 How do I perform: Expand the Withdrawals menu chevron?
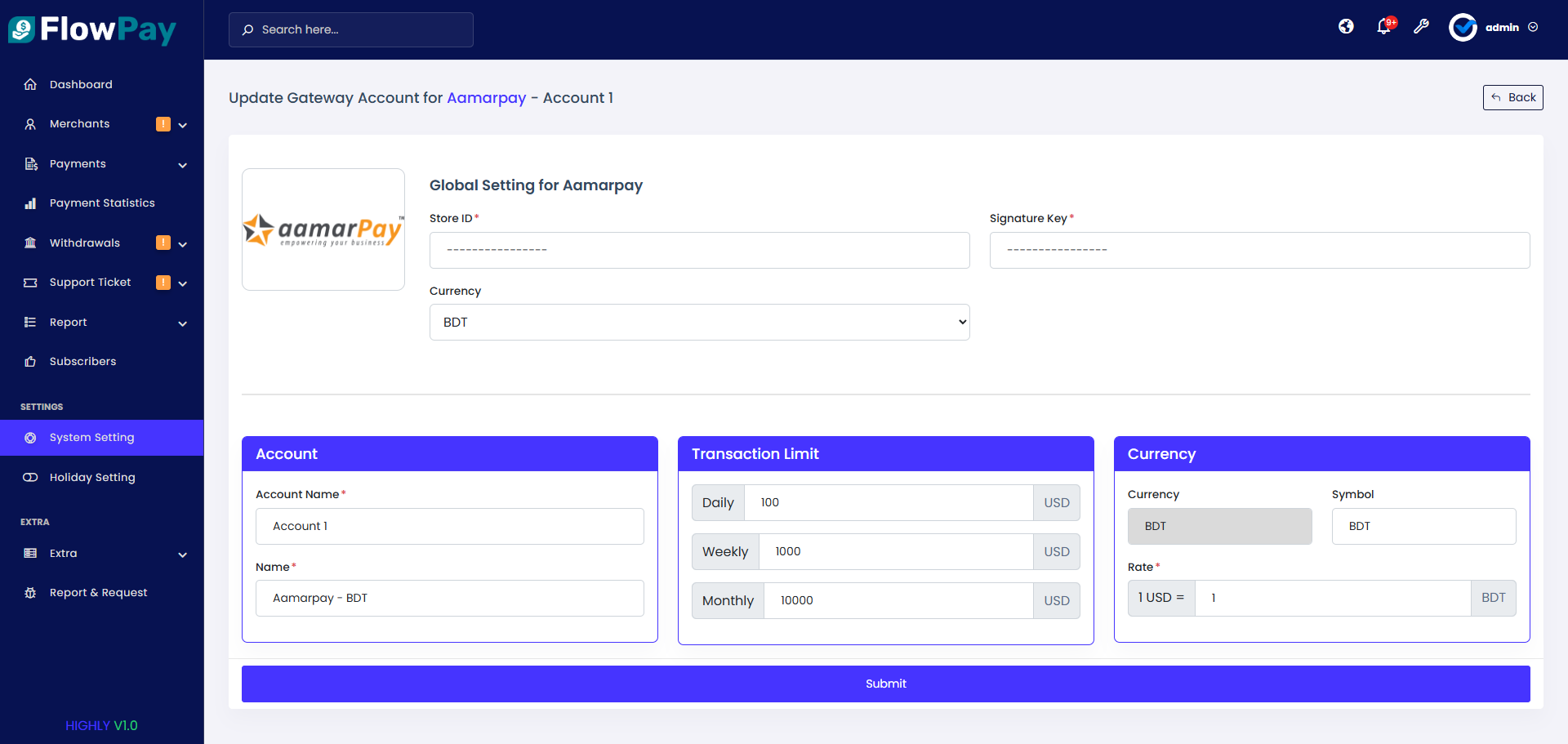(x=183, y=244)
